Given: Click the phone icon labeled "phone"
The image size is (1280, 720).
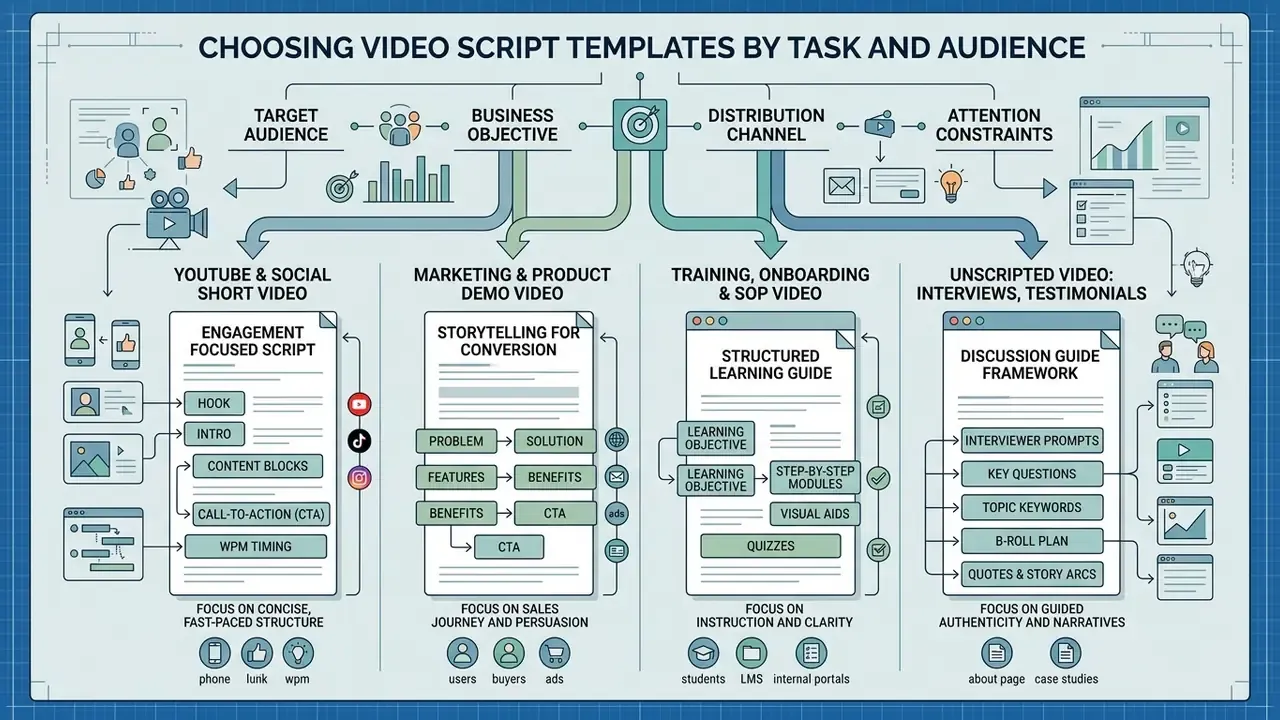Looking at the screenshot, I should click(x=215, y=654).
